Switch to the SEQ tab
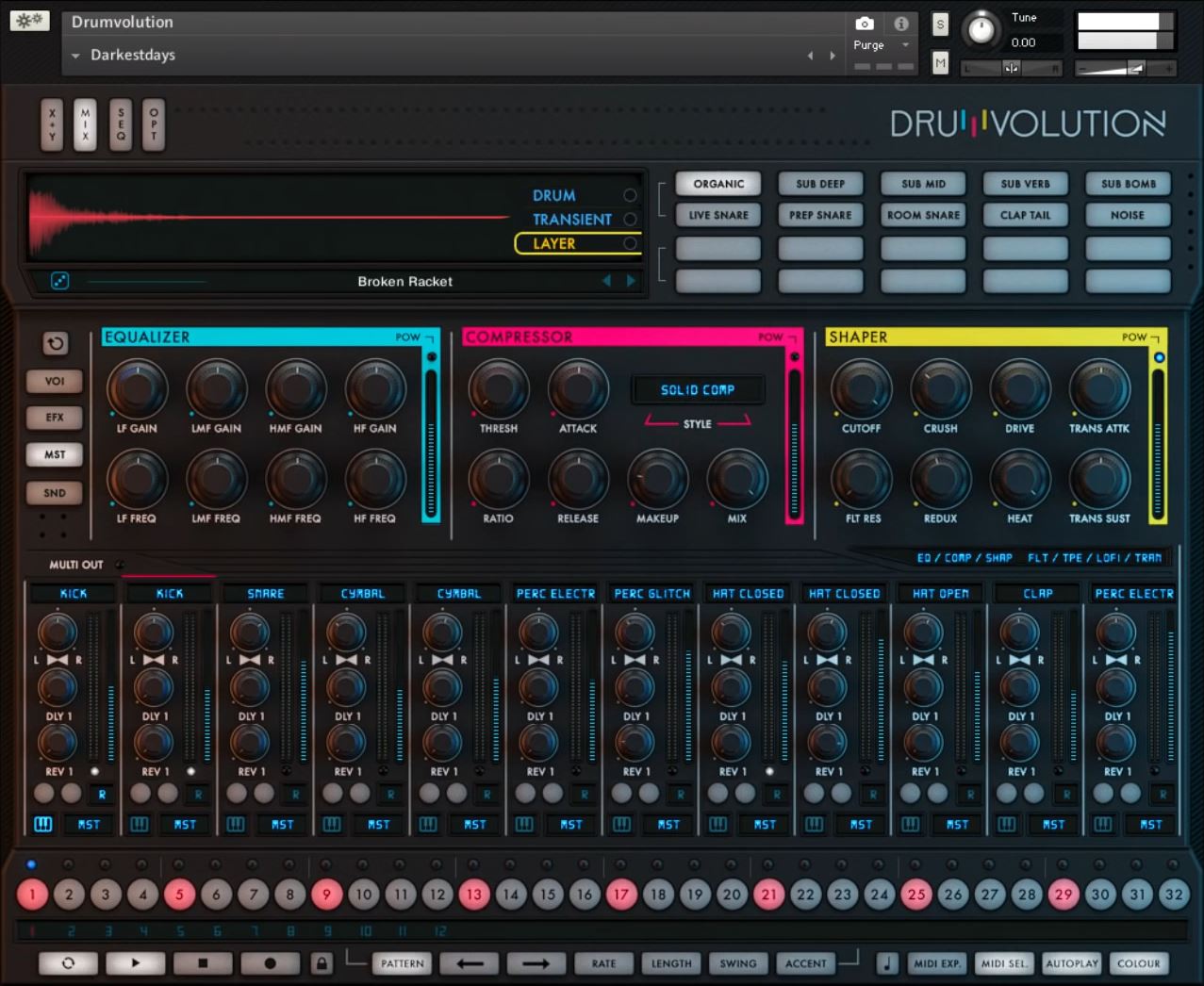This screenshot has width=1204, height=986. pyautogui.click(x=120, y=124)
